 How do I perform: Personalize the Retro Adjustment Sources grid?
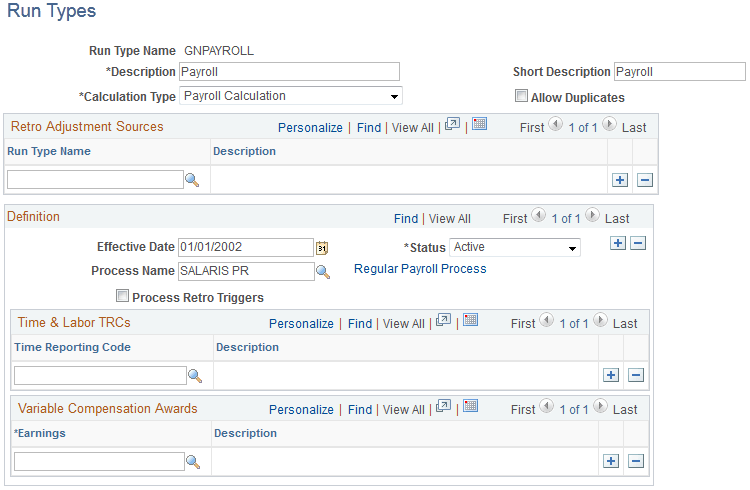point(310,128)
